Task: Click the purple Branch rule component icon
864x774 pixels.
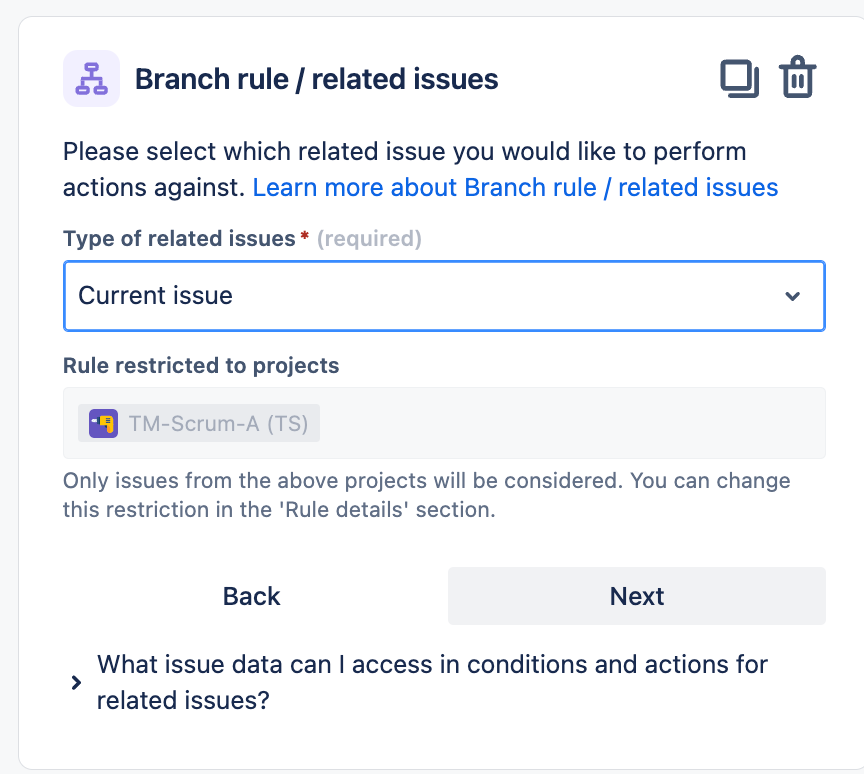Action: [x=91, y=78]
